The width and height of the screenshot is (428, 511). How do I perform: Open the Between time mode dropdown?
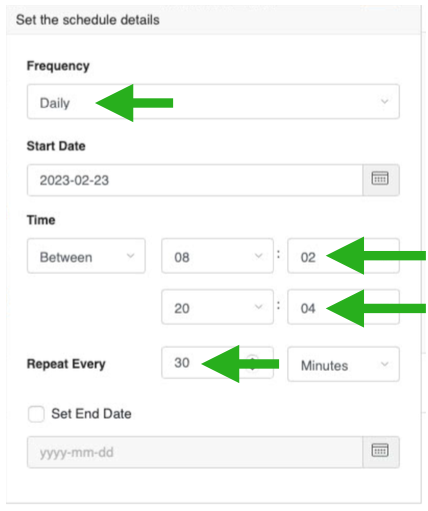[86, 256]
